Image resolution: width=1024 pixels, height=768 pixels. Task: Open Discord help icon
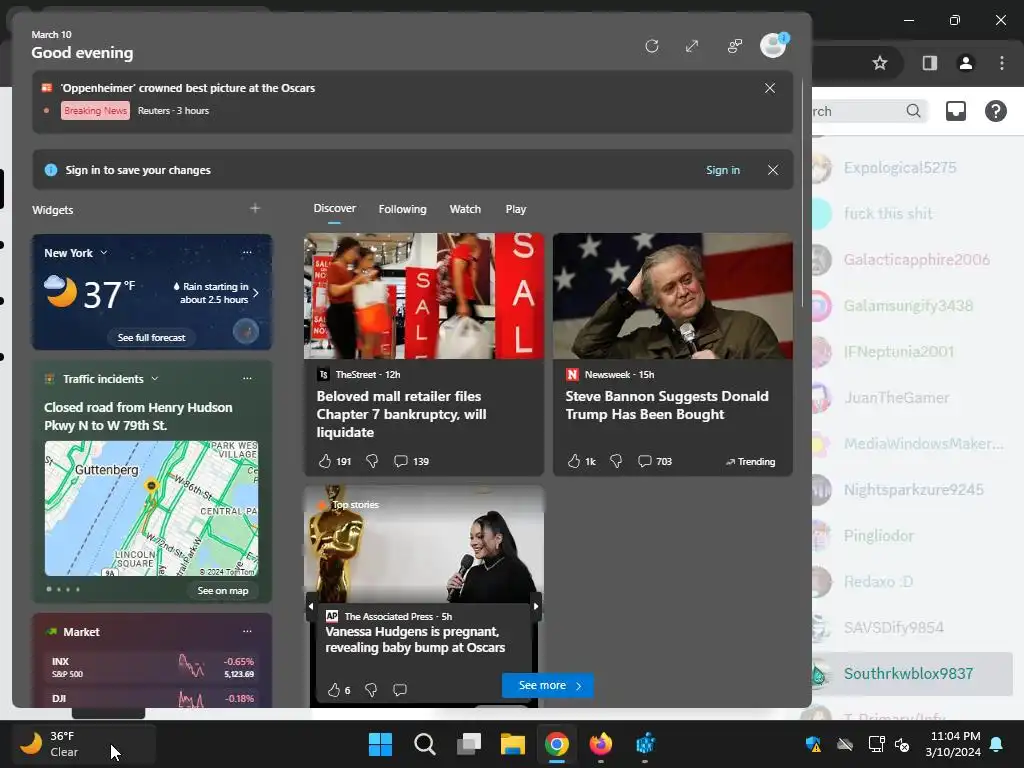995,111
